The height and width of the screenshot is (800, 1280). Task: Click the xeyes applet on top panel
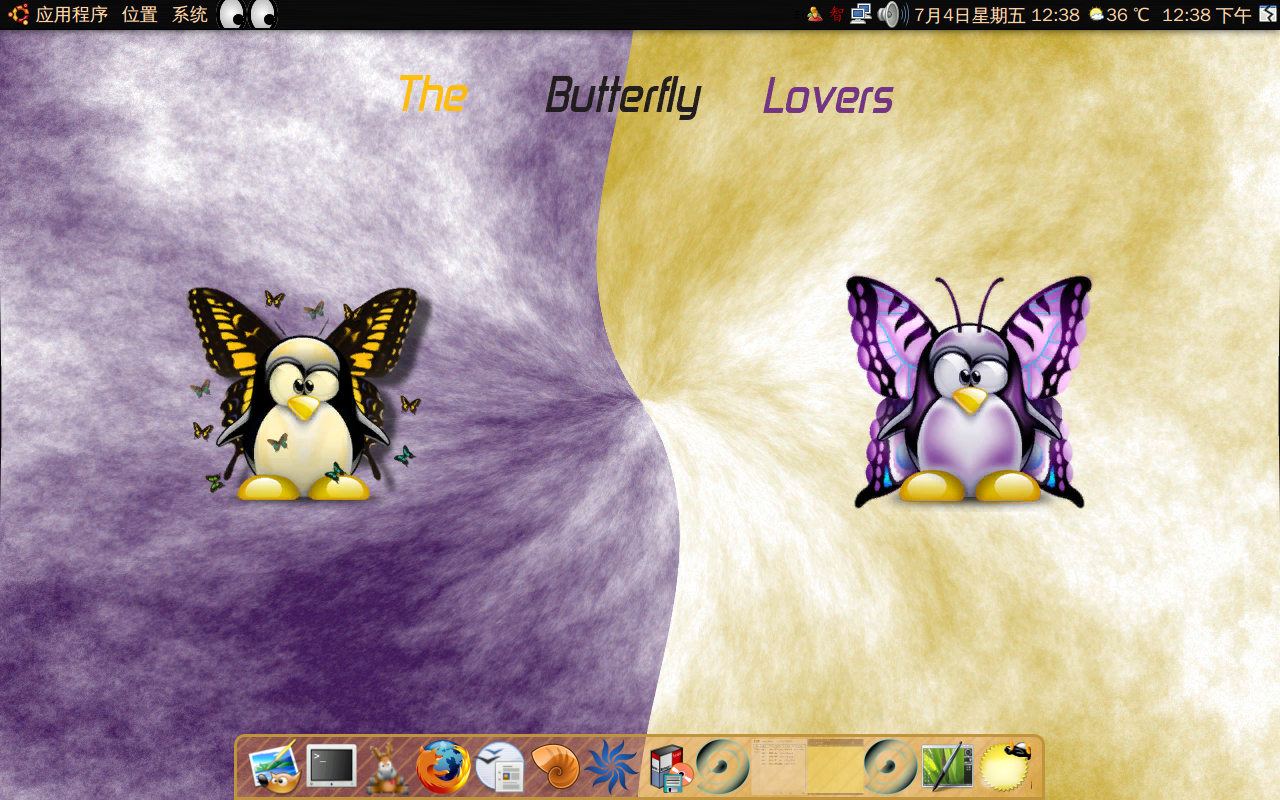pyautogui.click(x=247, y=14)
